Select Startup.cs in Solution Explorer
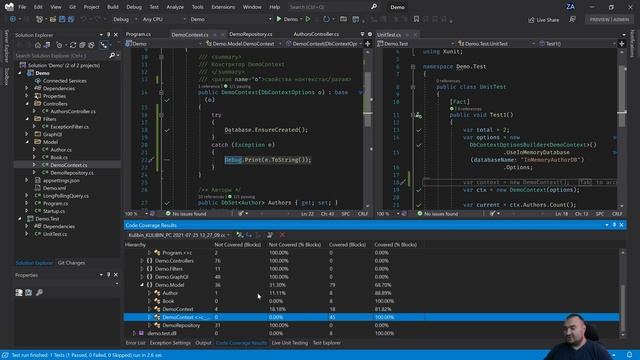Image resolution: width=640 pixels, height=360 pixels. pos(54,211)
